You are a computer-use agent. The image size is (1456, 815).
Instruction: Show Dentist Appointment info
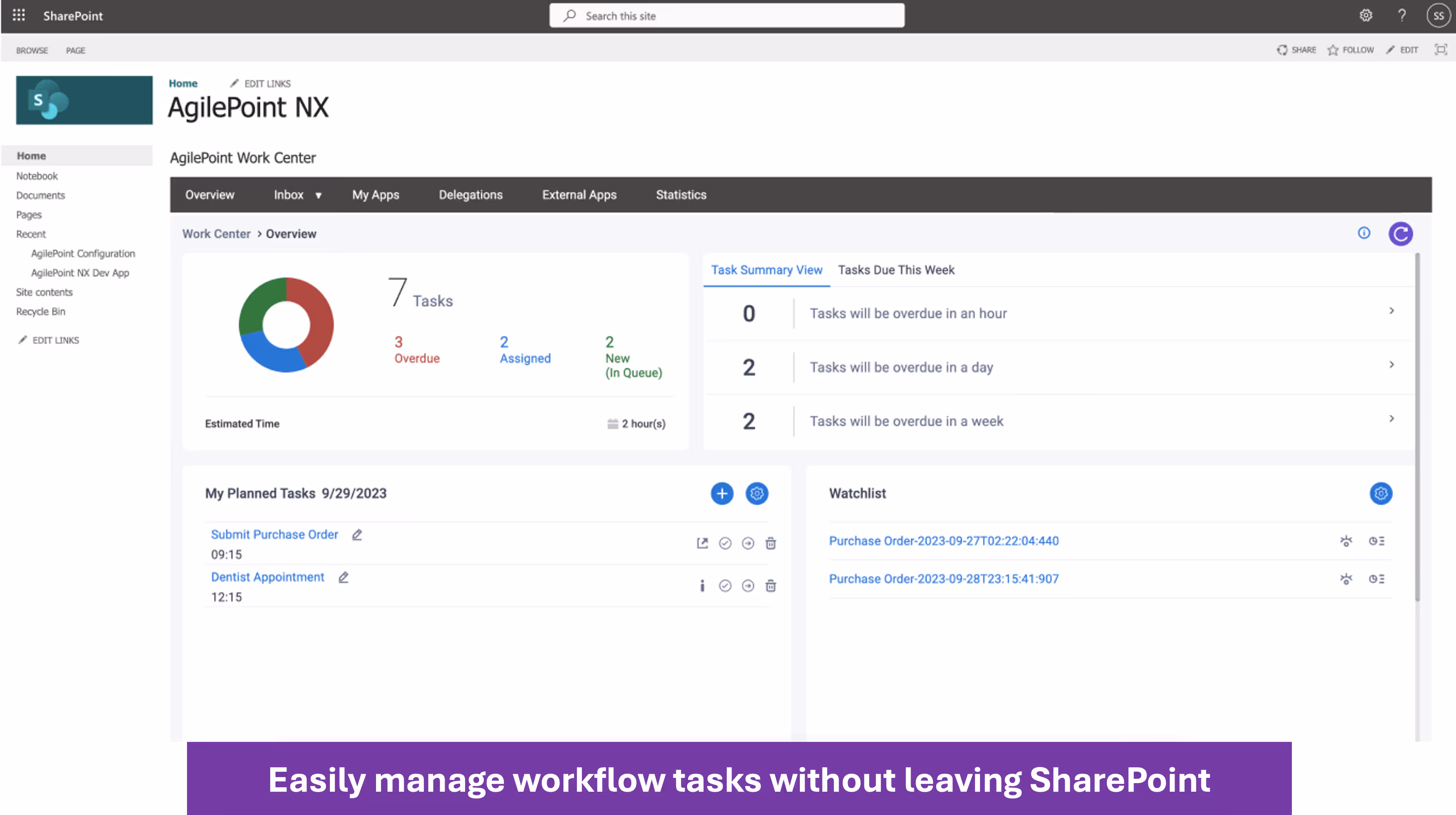pyautogui.click(x=702, y=586)
